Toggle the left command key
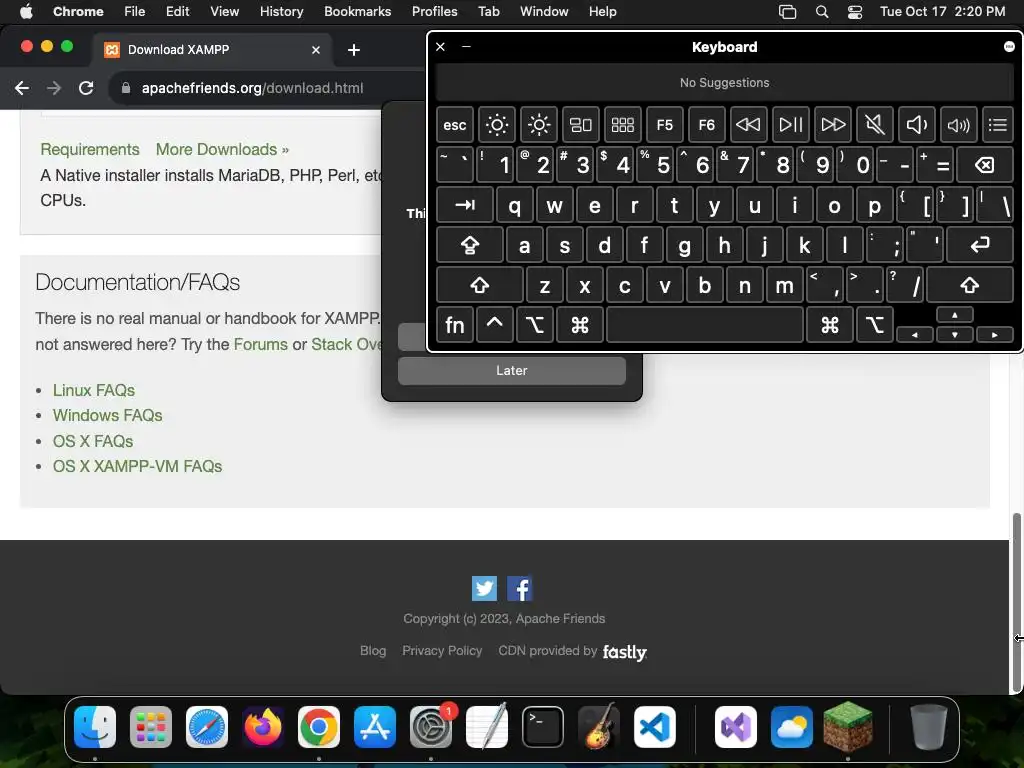The width and height of the screenshot is (1024, 768). click(579, 325)
